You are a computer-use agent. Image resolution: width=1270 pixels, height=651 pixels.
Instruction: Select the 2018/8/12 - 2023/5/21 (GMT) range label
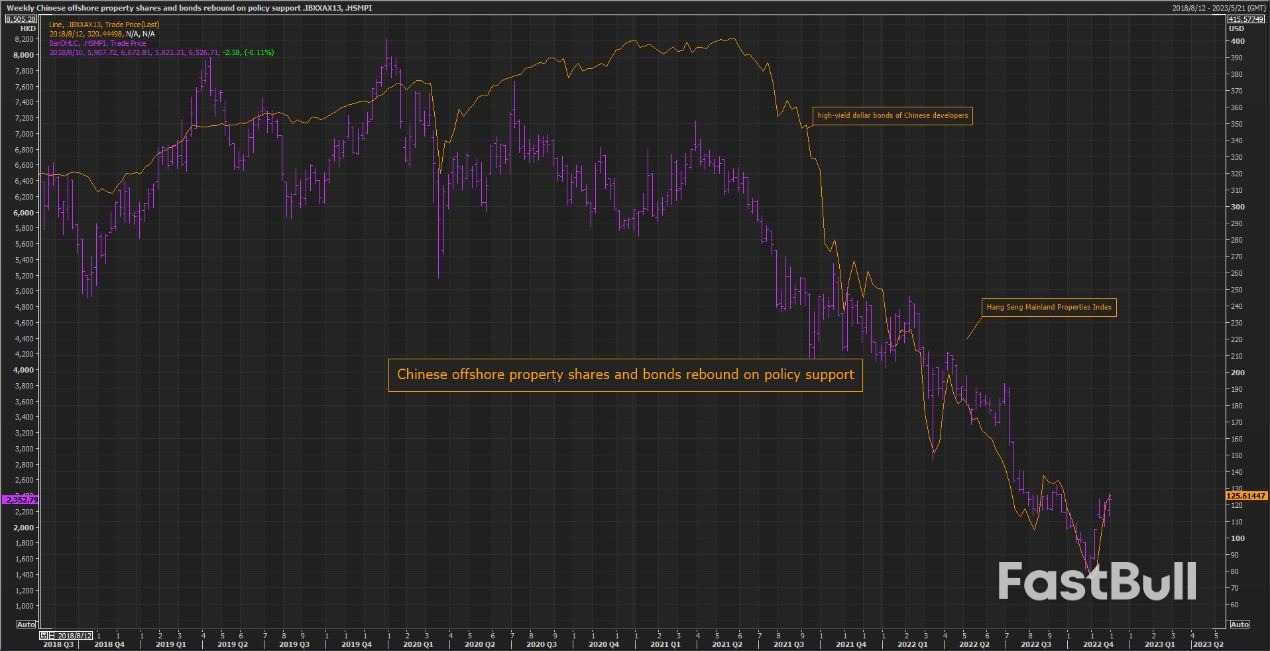click(1225, 7)
